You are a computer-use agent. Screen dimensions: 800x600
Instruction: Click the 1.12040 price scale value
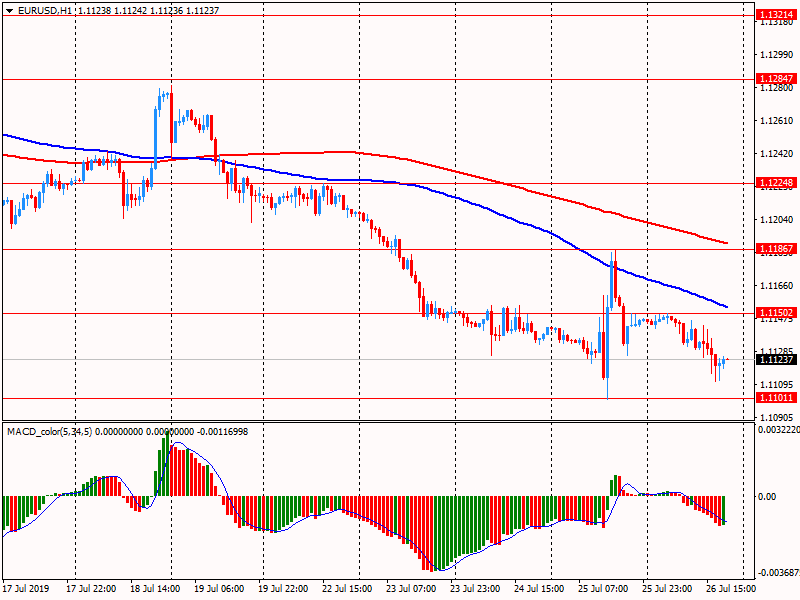tap(777, 219)
